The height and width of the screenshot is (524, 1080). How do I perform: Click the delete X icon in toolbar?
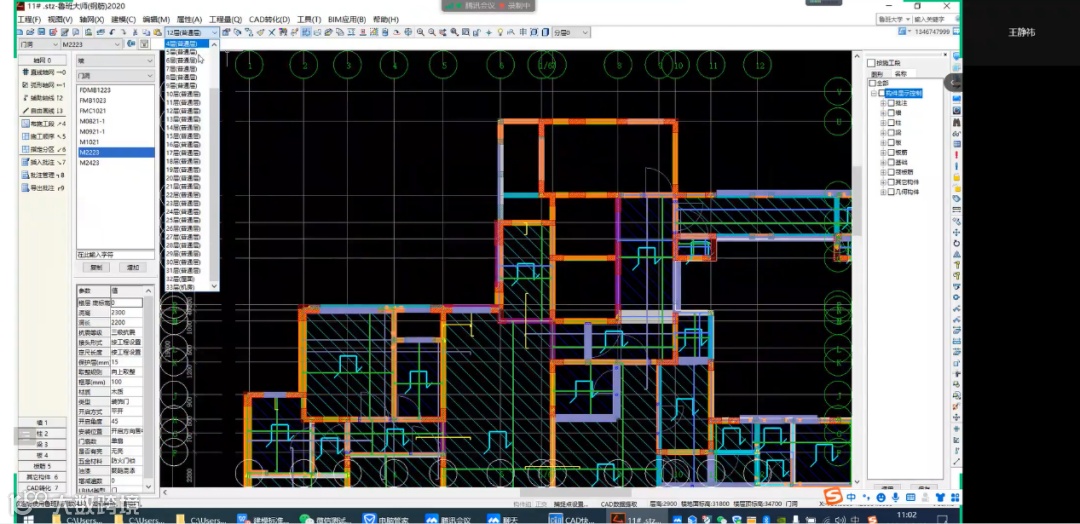(x=271, y=32)
